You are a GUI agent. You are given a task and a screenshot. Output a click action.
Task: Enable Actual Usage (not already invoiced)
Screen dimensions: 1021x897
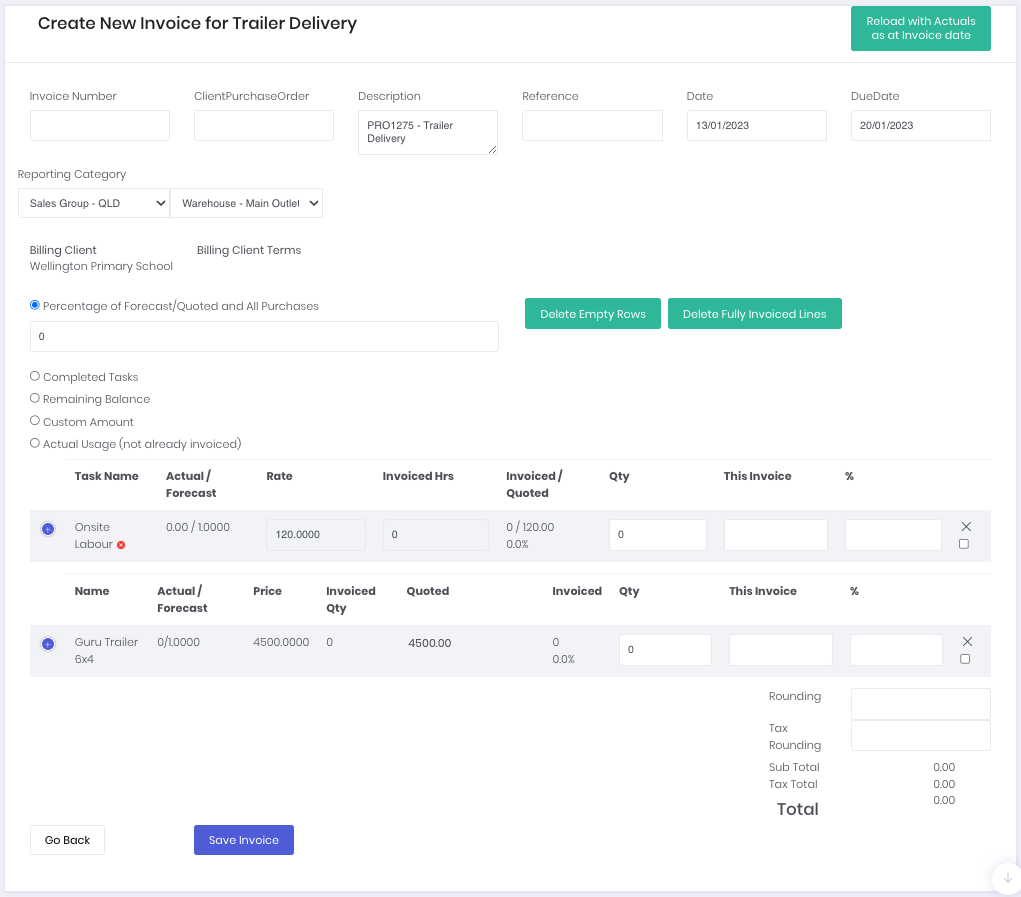click(x=34, y=444)
